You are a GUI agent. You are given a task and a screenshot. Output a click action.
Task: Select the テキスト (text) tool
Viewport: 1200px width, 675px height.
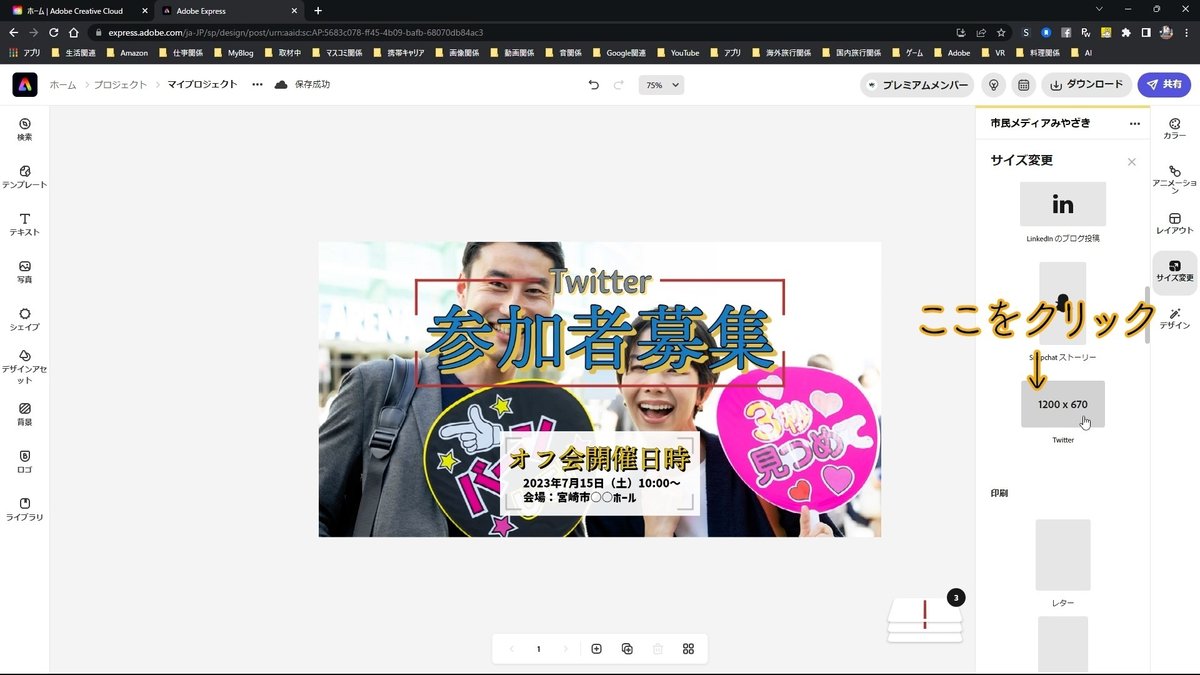(x=25, y=224)
